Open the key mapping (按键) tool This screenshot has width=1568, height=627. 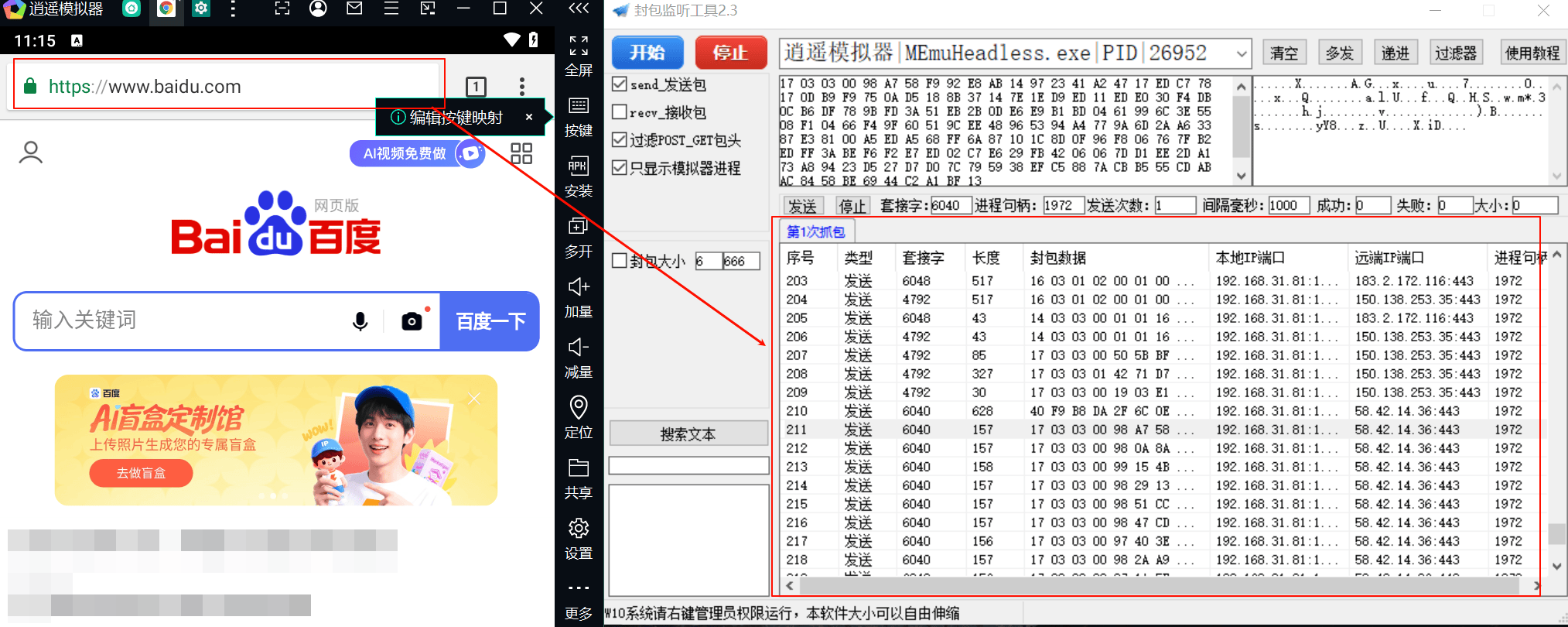pyautogui.click(x=578, y=117)
